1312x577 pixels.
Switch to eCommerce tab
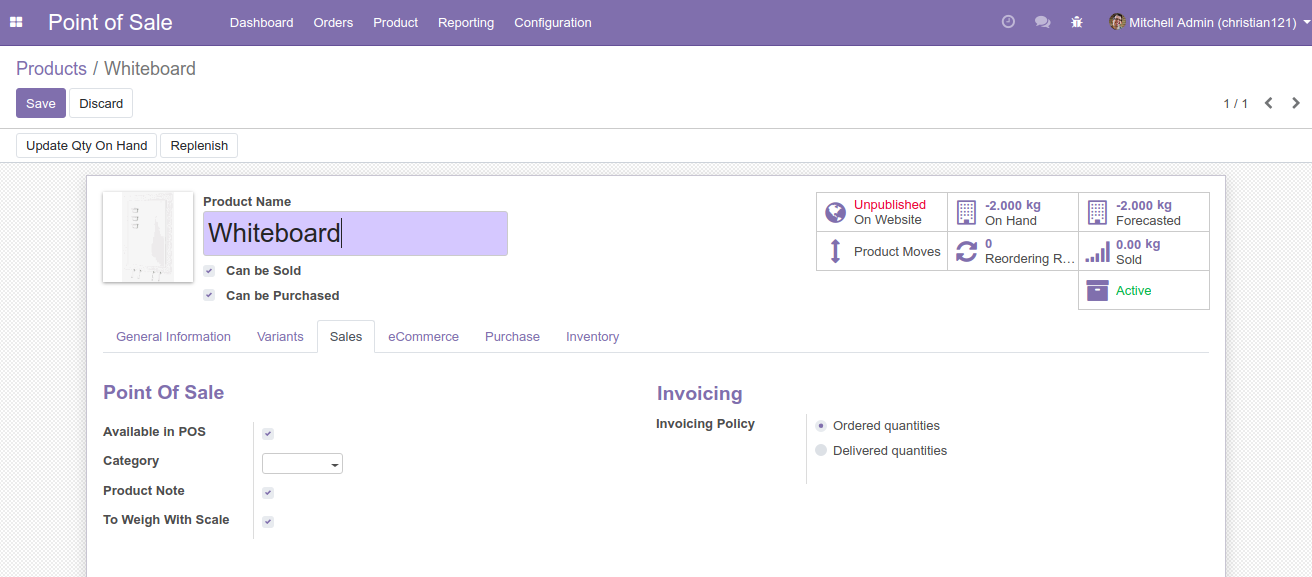424,337
